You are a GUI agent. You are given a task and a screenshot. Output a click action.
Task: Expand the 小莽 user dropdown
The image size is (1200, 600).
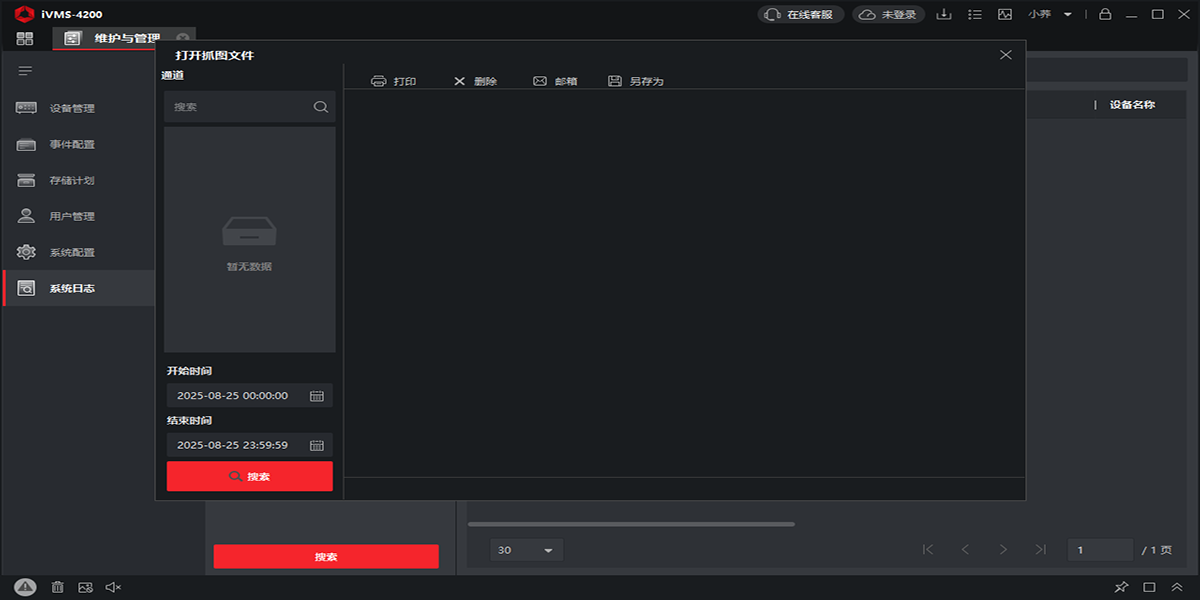pyautogui.click(x=1050, y=15)
